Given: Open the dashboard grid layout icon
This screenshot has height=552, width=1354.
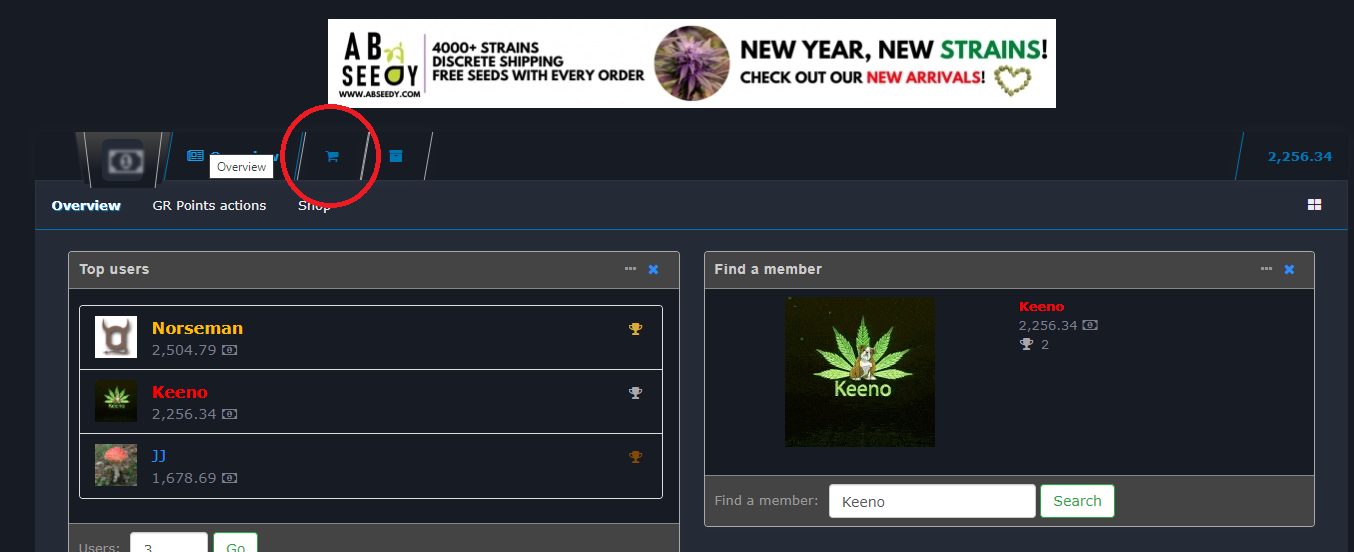Looking at the screenshot, I should pyautogui.click(x=1314, y=205).
